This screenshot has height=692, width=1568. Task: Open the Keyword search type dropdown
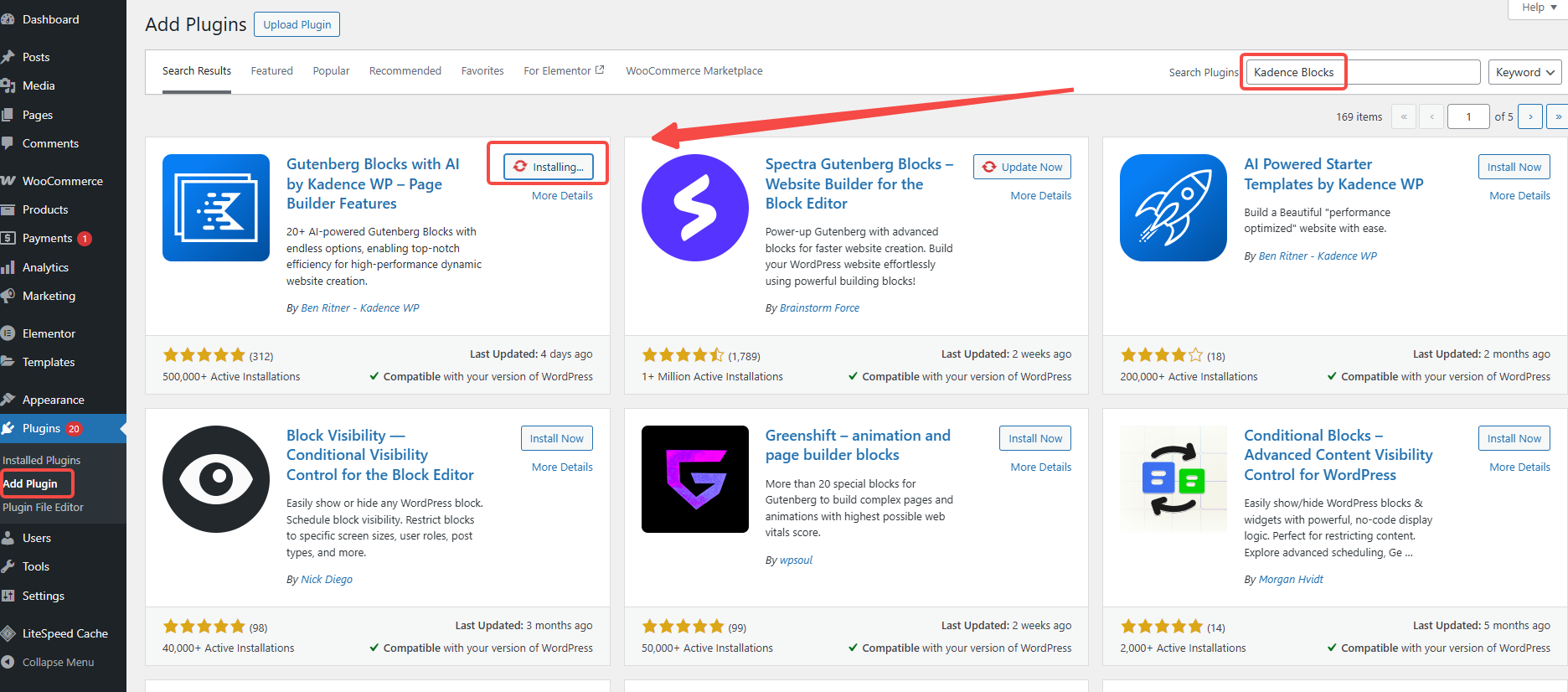1524,72
